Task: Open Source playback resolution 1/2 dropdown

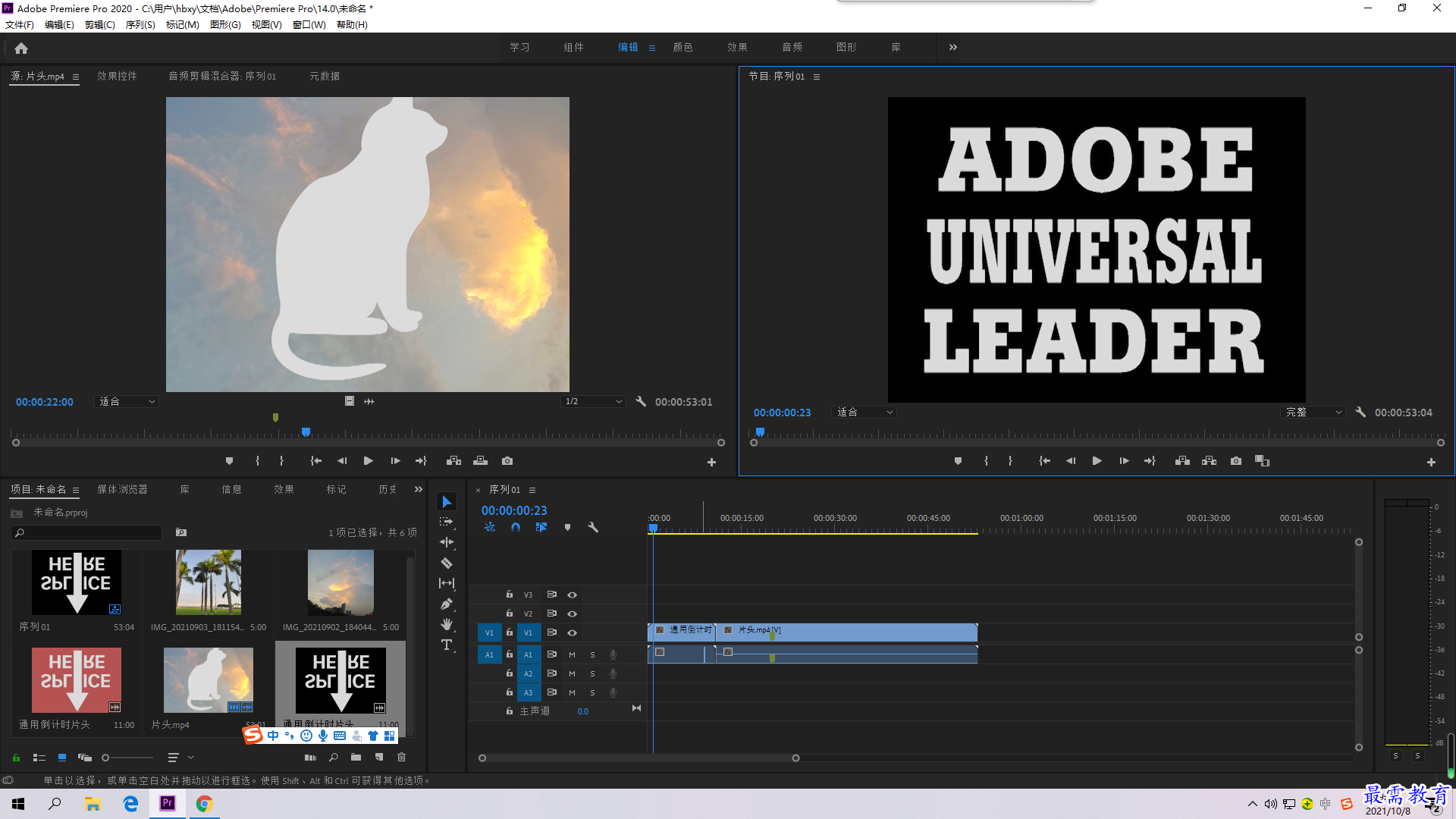Action: click(593, 401)
